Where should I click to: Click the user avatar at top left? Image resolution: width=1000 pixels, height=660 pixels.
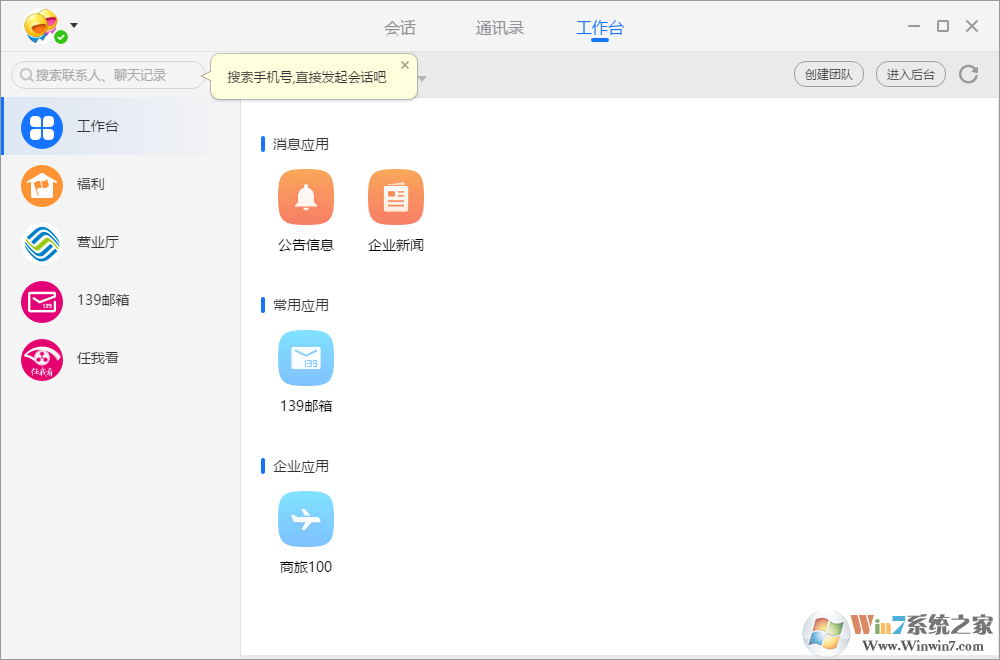tap(43, 26)
